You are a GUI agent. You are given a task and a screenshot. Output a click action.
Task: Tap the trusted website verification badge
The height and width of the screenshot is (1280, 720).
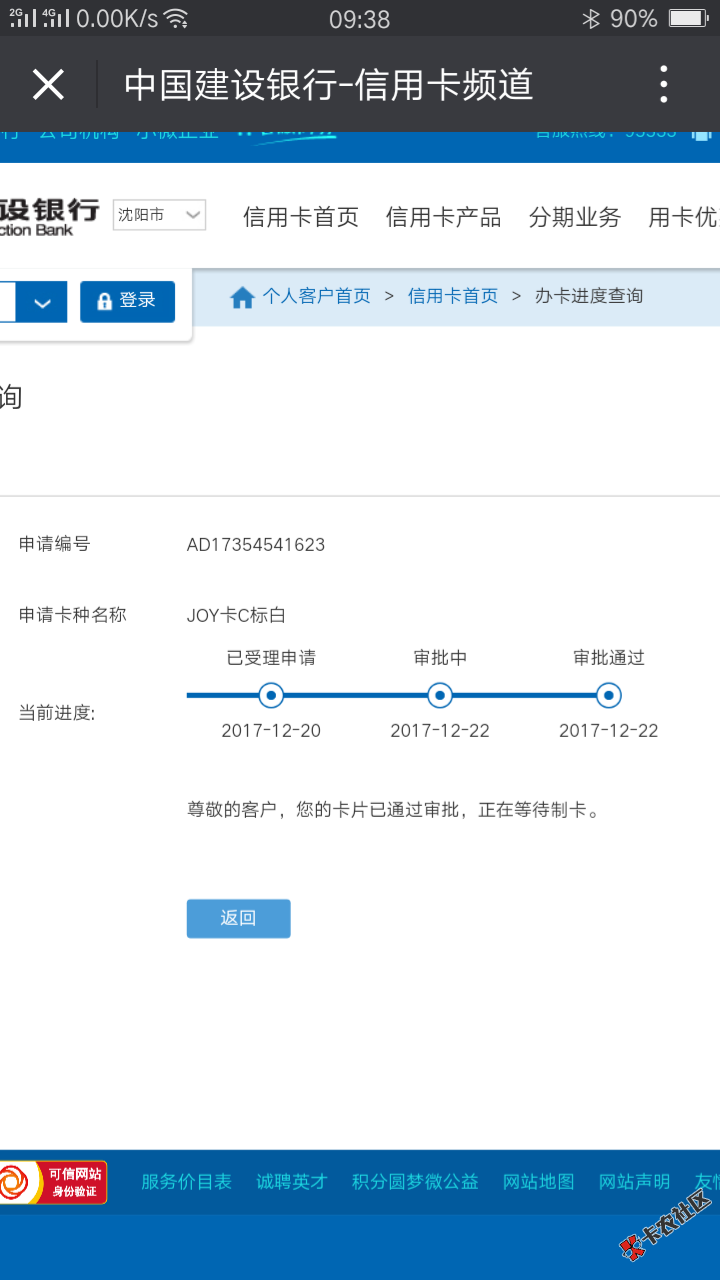(53, 1182)
